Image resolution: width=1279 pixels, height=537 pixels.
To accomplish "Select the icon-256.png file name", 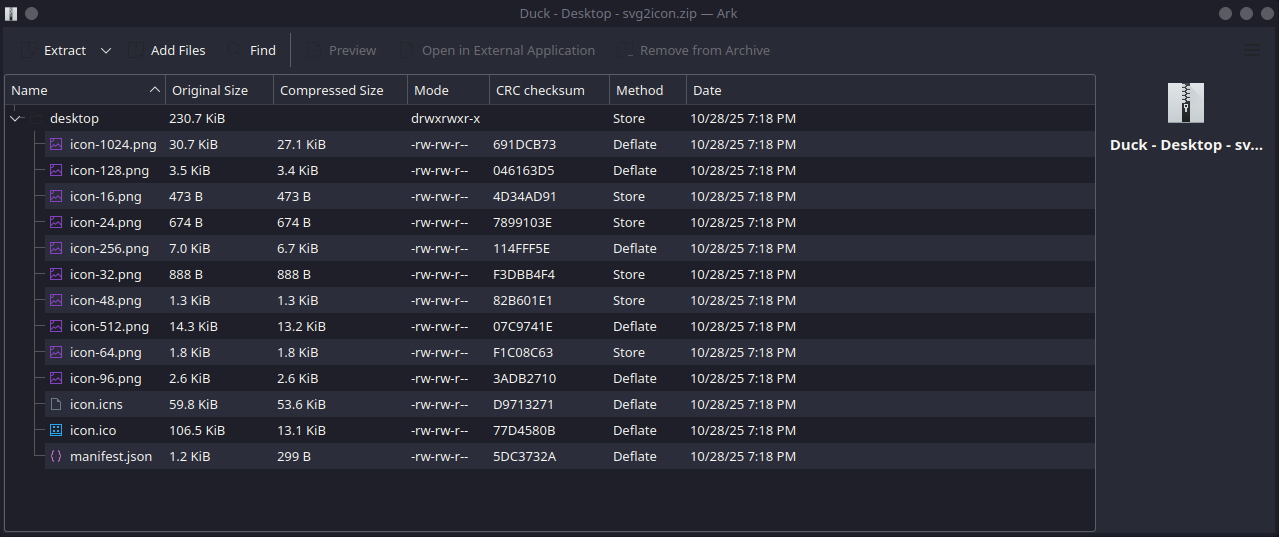I will 109,248.
